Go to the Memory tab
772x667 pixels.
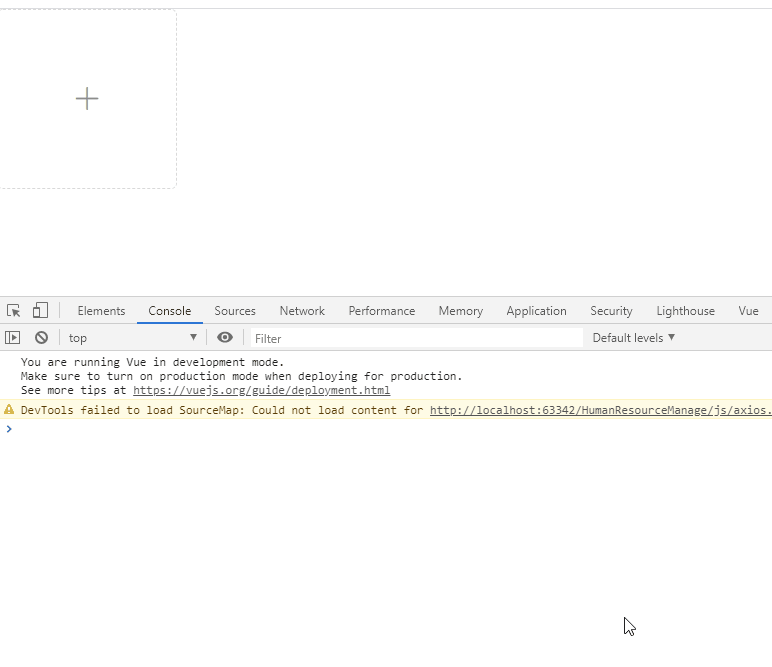click(461, 311)
